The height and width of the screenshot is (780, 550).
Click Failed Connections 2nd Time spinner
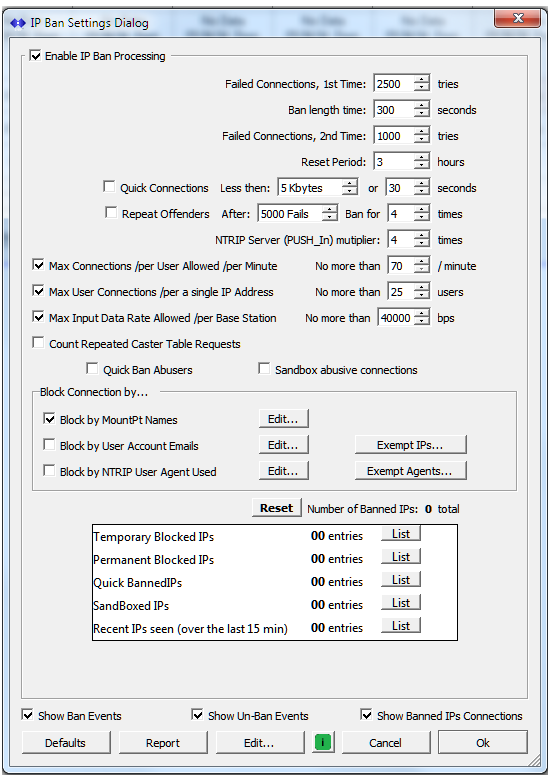point(422,135)
